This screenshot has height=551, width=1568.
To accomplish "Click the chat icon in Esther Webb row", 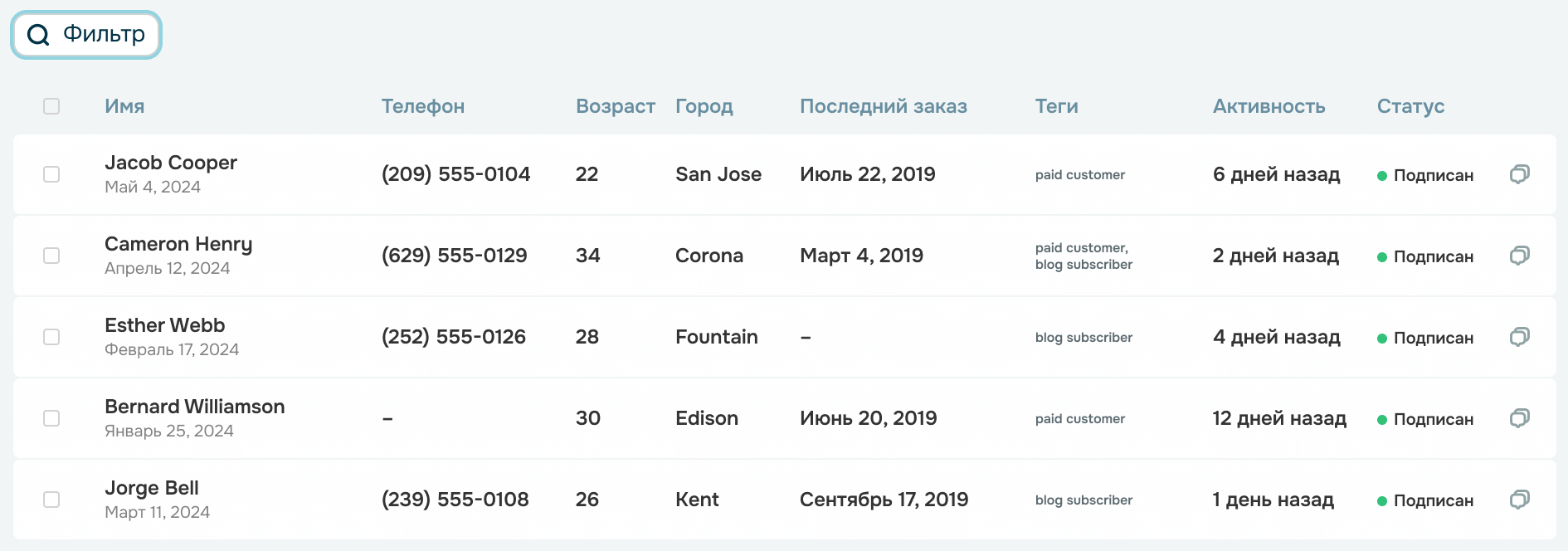I will click(1519, 337).
